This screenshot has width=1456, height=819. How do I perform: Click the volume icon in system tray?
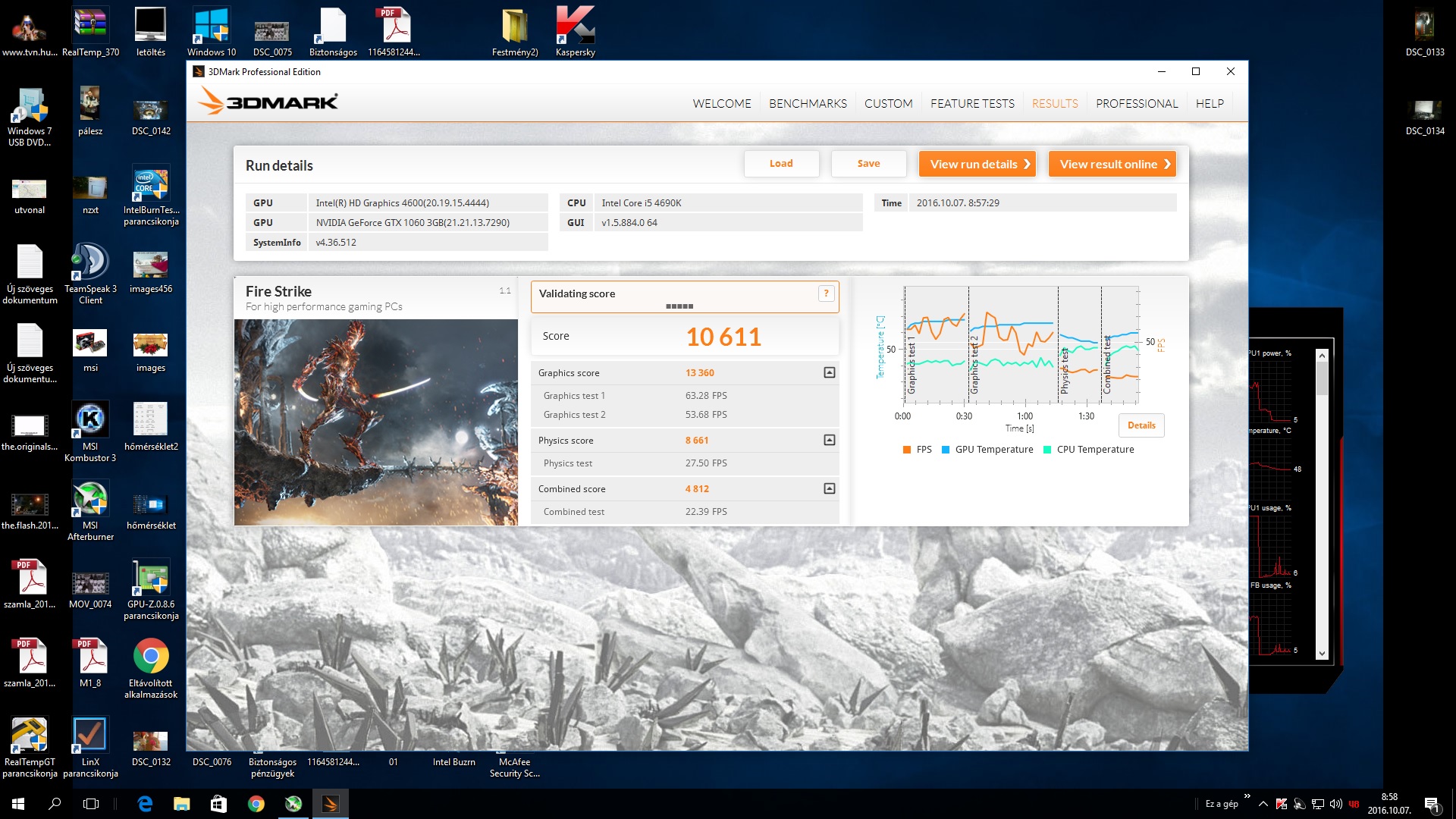click(1335, 804)
